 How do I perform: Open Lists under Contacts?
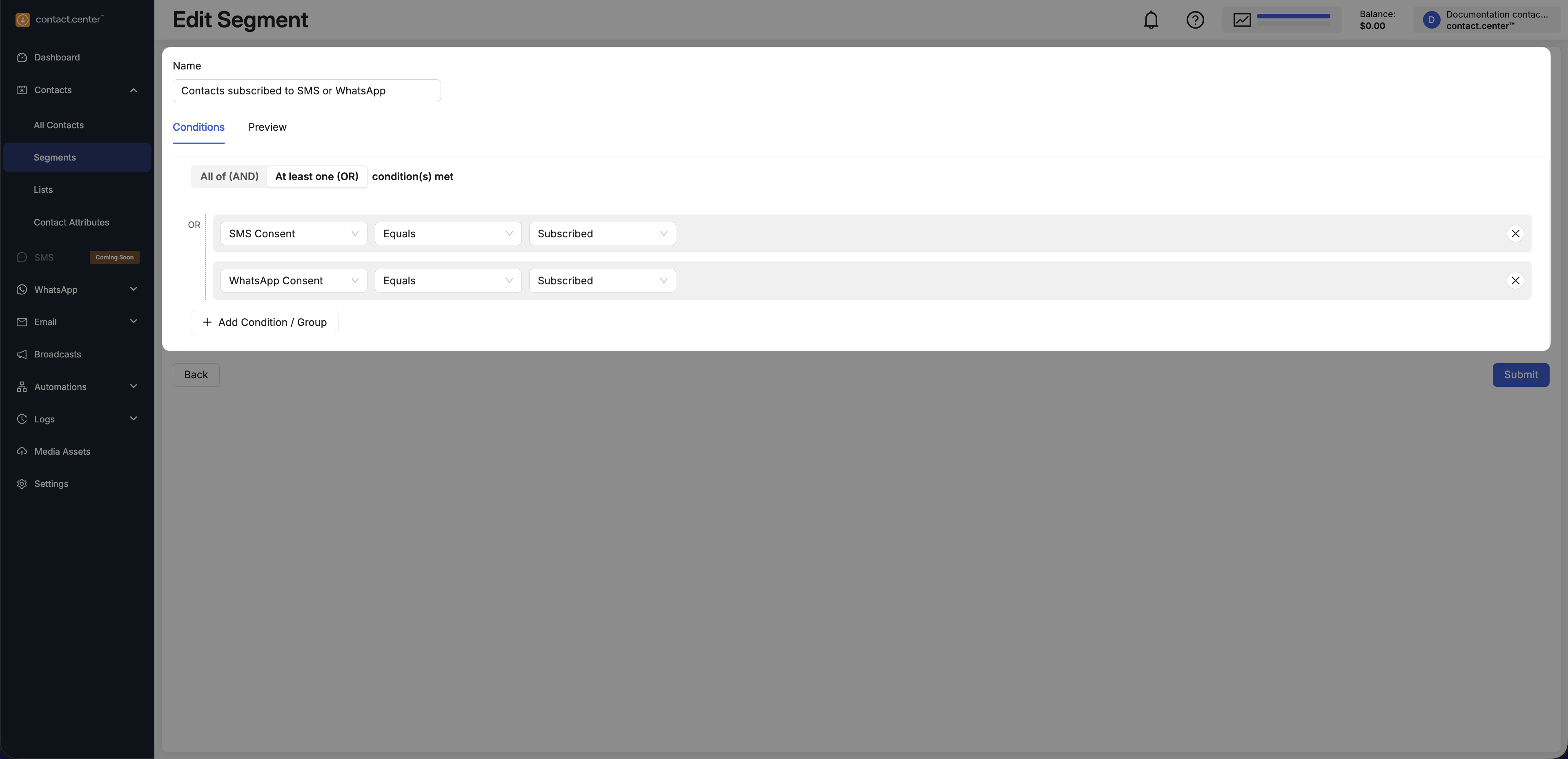click(x=43, y=190)
